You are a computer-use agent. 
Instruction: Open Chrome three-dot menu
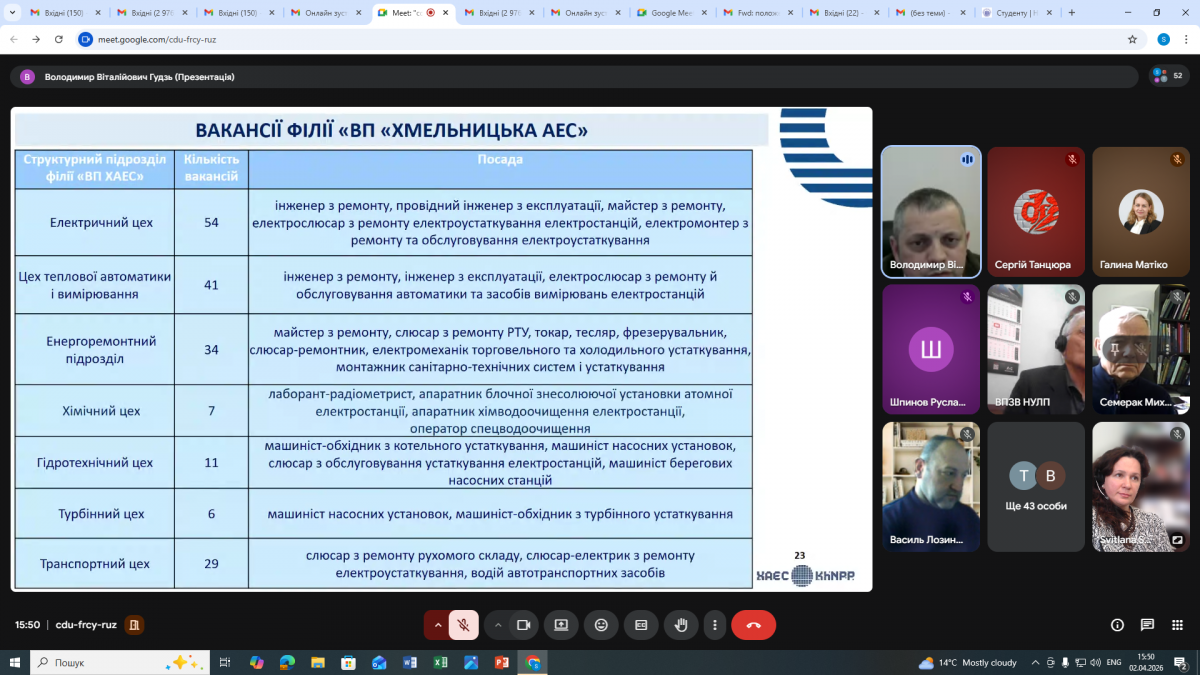click(1187, 39)
